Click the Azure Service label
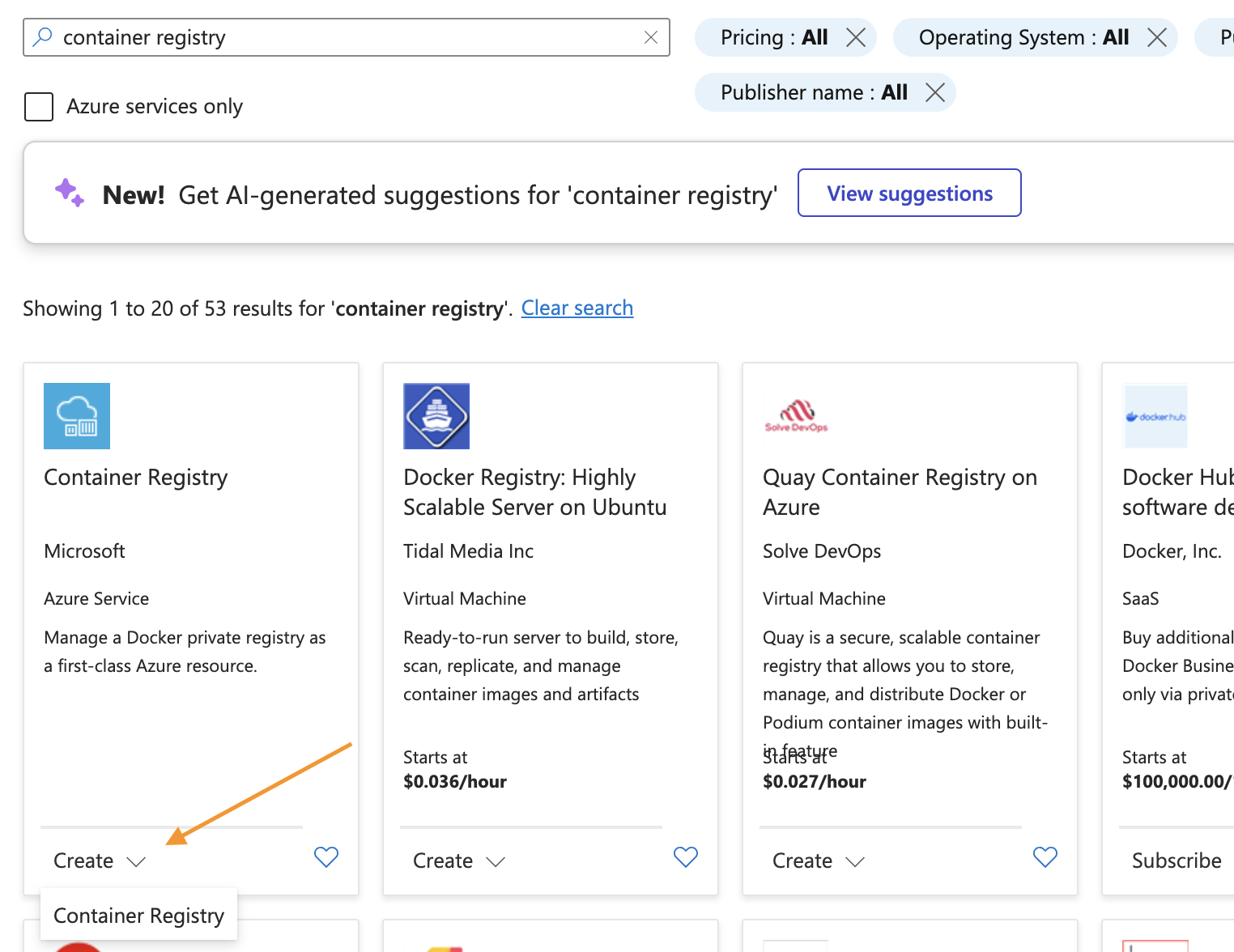The image size is (1234, 952). [96, 598]
